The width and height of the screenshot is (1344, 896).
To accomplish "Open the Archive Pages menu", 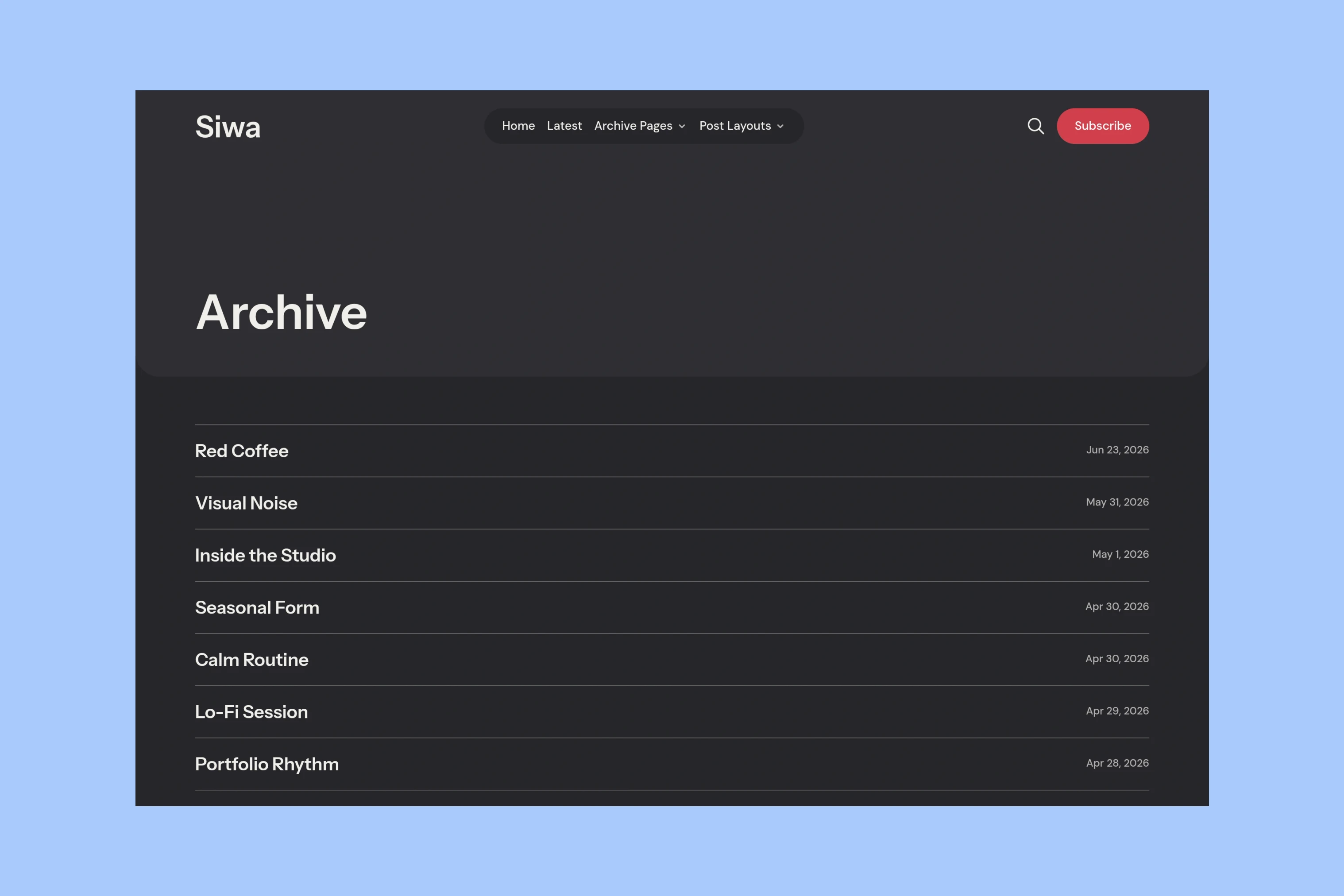I will 633,126.
